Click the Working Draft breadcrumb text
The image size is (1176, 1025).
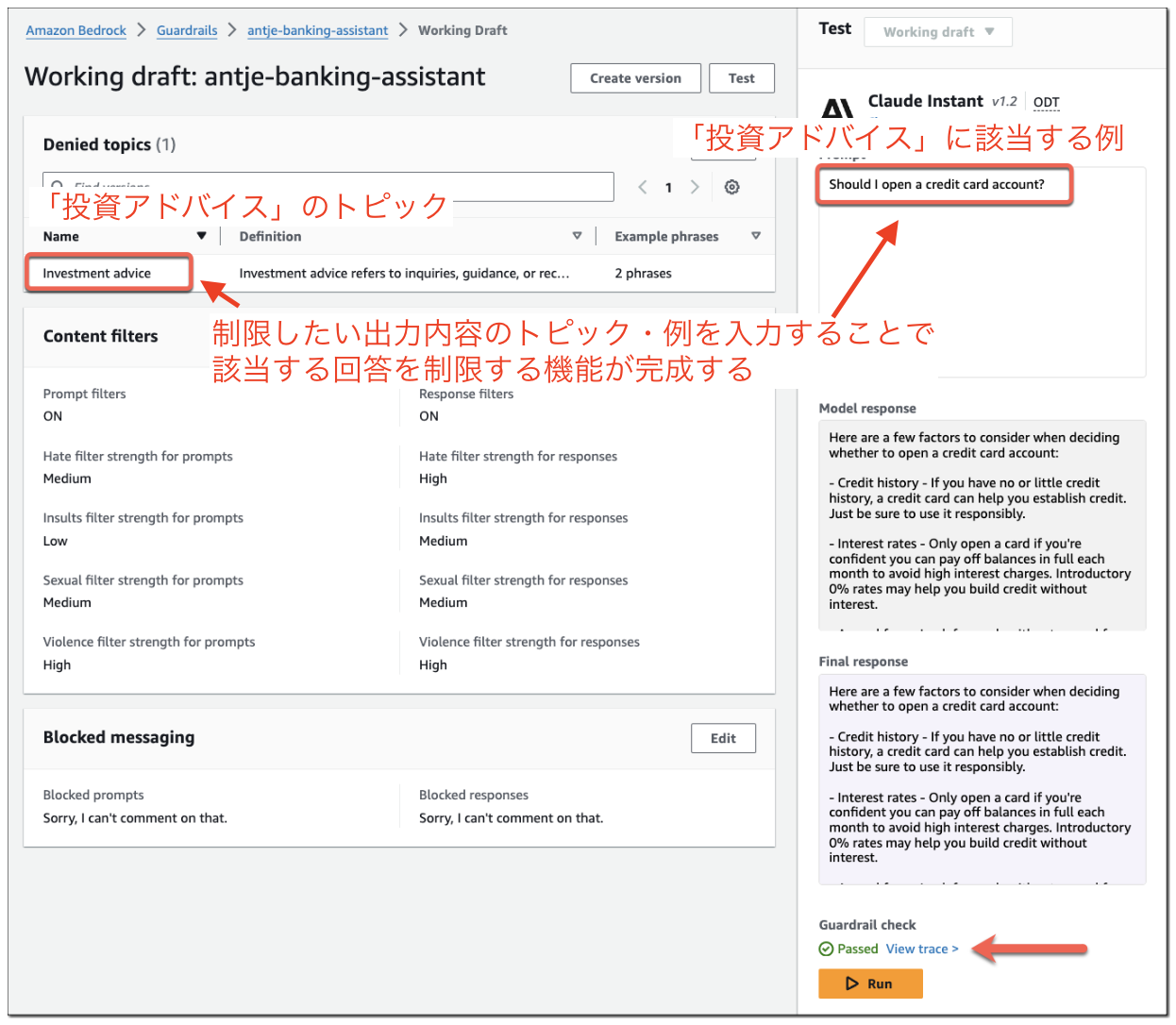click(462, 30)
